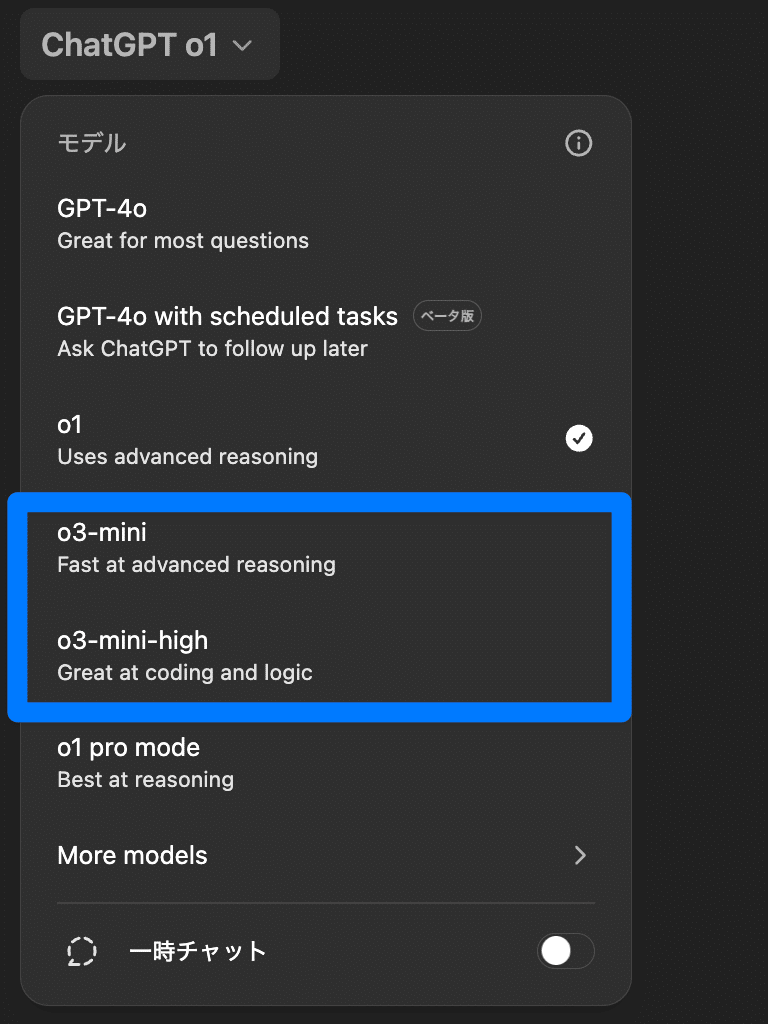Click the 一時チャット label text

coord(197,951)
